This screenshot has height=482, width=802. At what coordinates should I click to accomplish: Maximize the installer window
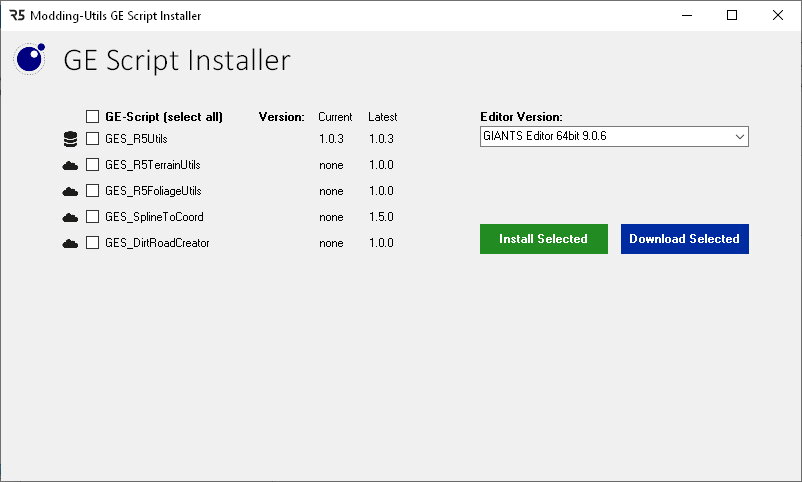coord(732,15)
